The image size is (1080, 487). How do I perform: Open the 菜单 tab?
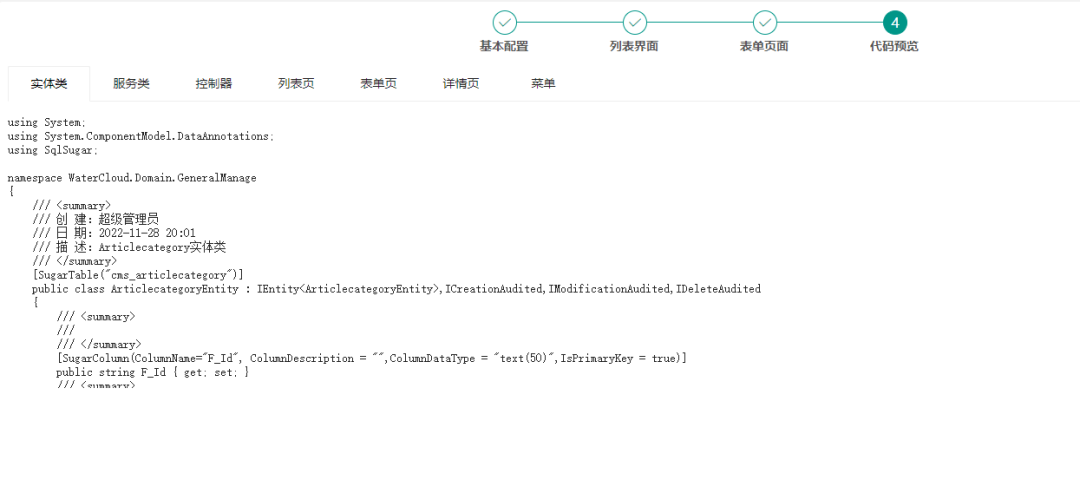(x=543, y=84)
